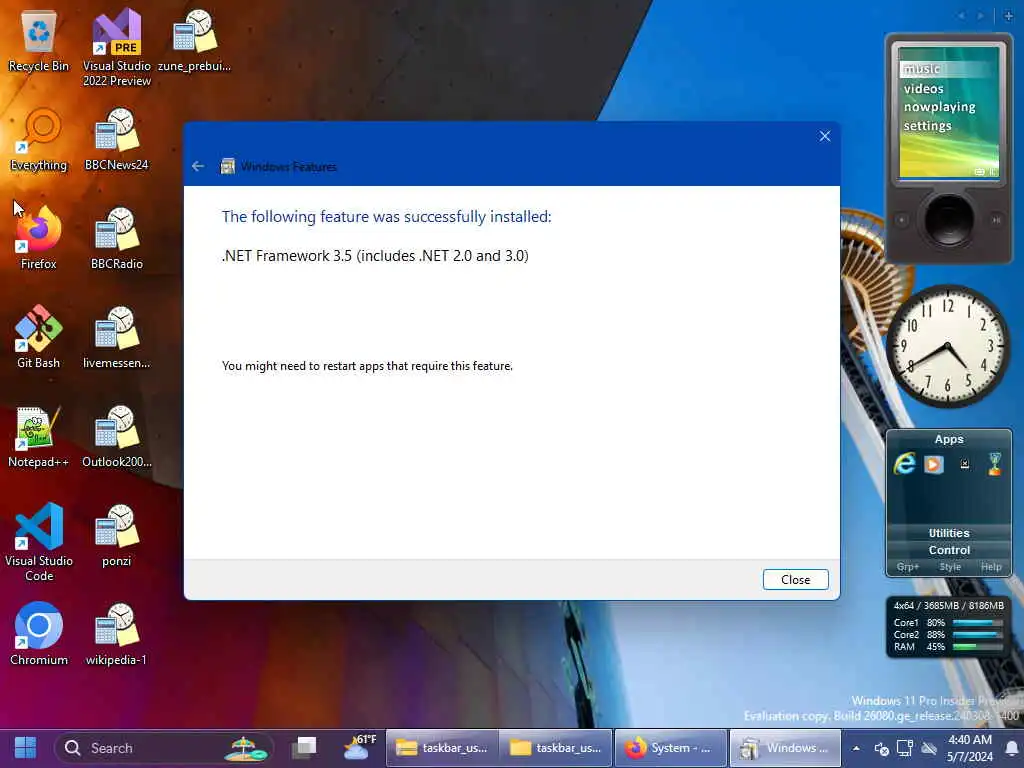Expand the Control section in launcher gadget
1024x768 pixels.
pyautogui.click(x=948, y=550)
